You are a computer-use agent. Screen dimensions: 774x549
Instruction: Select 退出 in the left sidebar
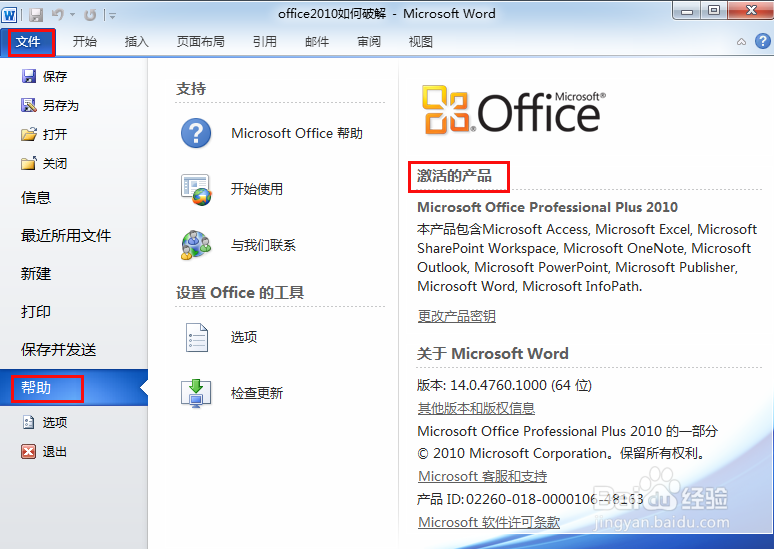[55, 452]
